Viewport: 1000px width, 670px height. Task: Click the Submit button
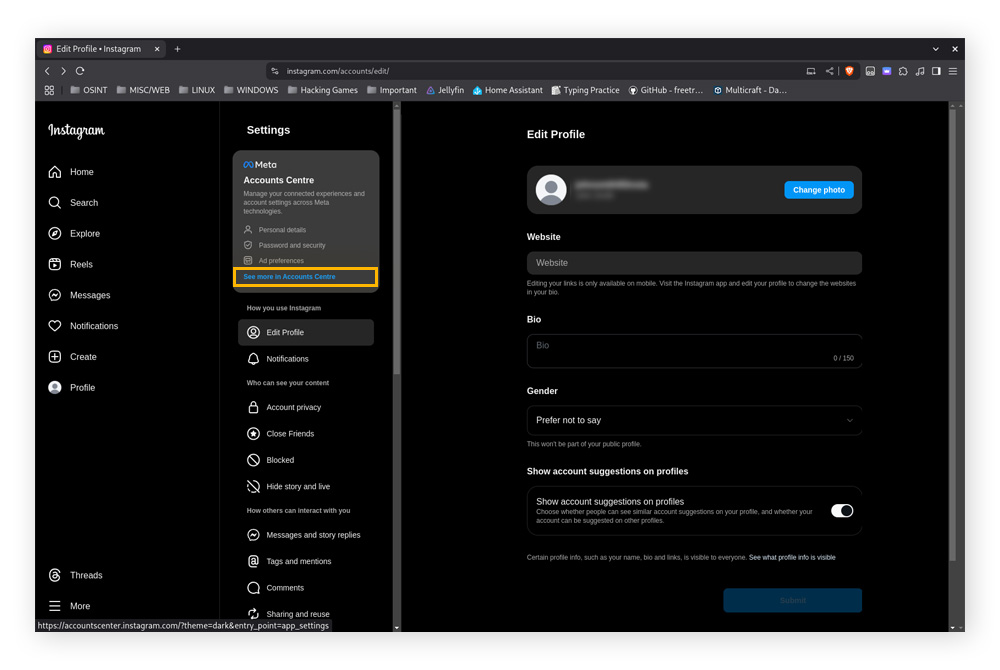pos(792,601)
